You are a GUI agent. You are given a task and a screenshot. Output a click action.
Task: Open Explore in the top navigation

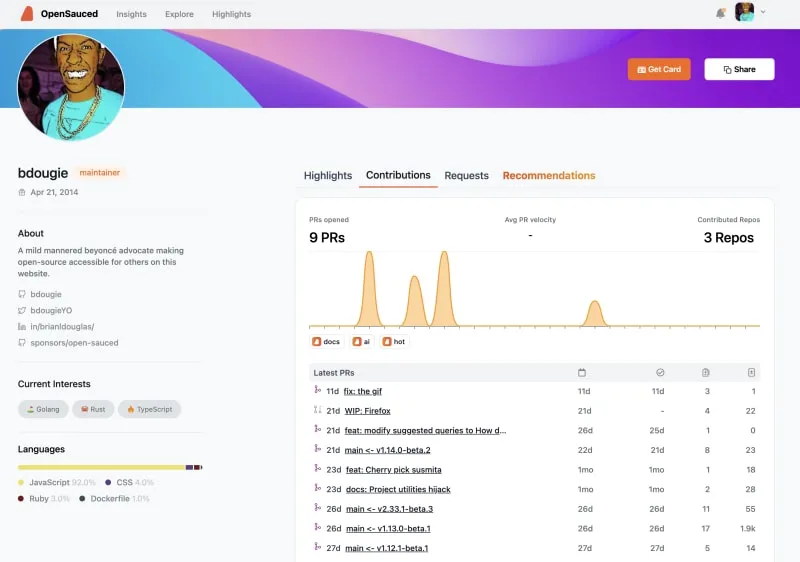[x=179, y=14]
